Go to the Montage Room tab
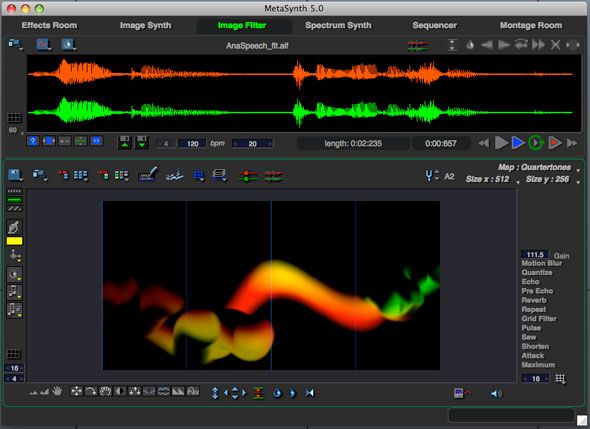 (531, 25)
